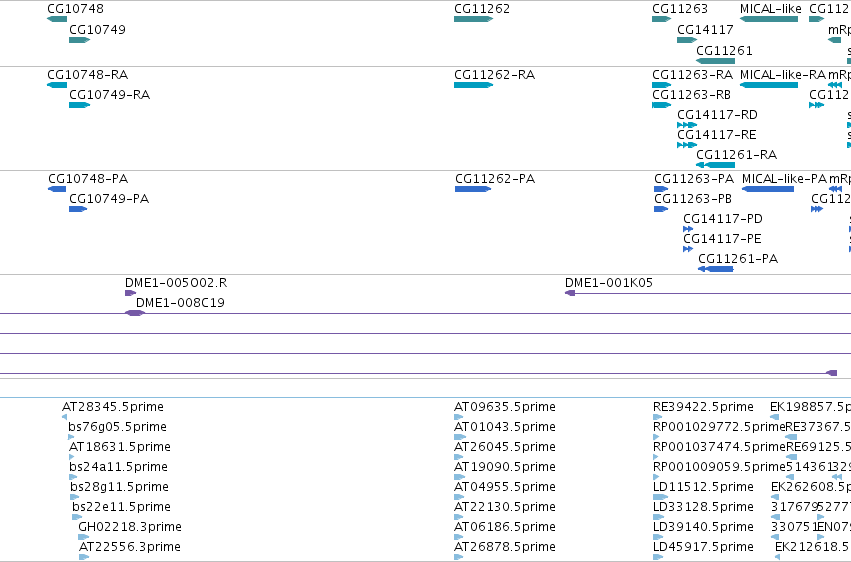Select EST LD39140.5prime
The height and width of the screenshot is (562, 851).
click(x=658, y=537)
